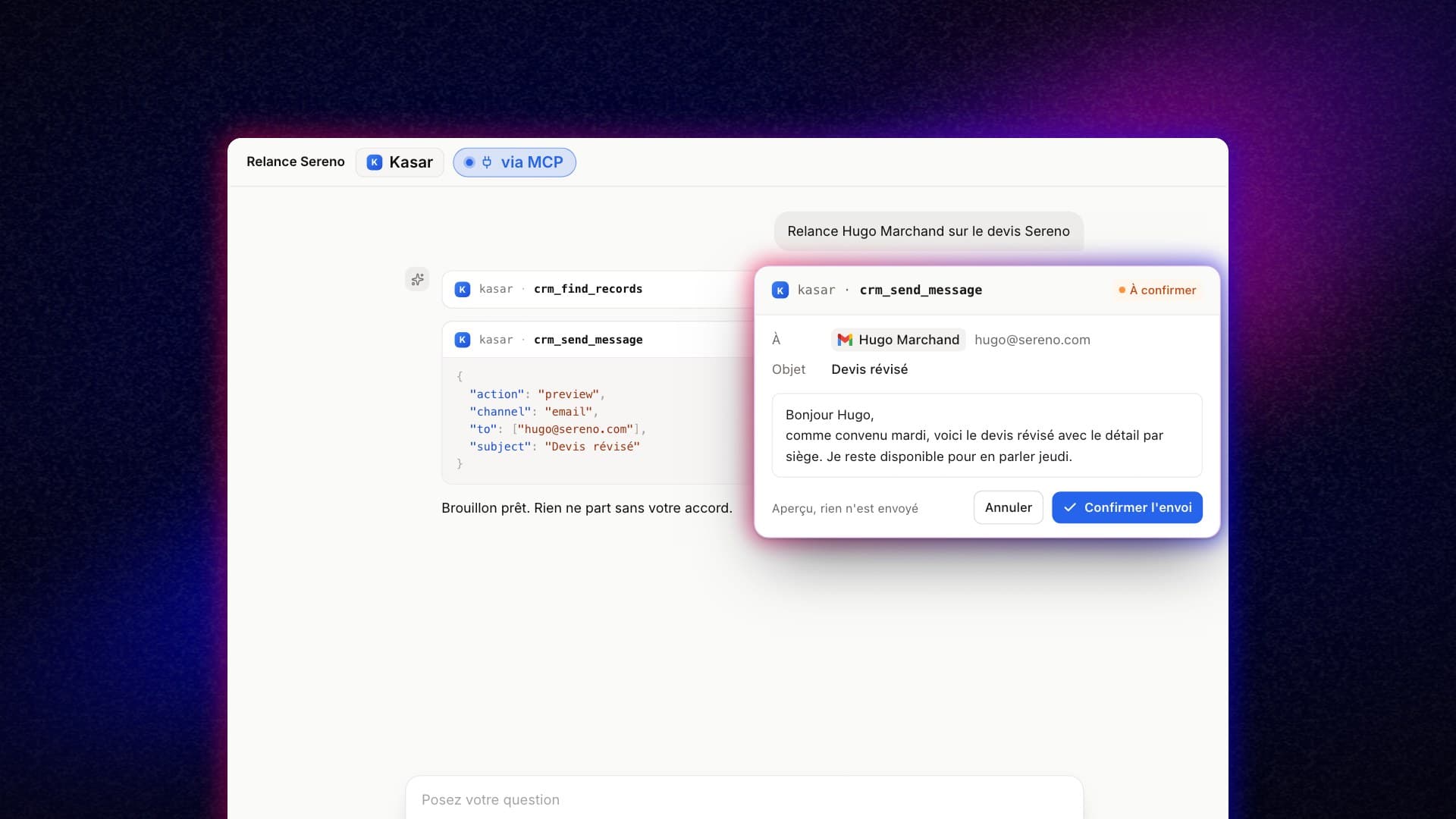Collapse the crm_send_message tool call in the chat

598,340
